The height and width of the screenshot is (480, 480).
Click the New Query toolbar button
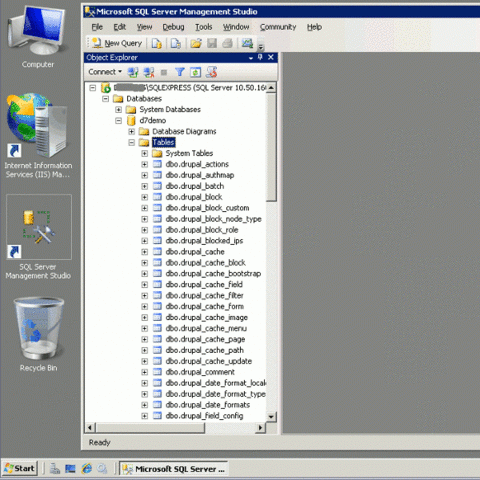pyautogui.click(x=117, y=43)
